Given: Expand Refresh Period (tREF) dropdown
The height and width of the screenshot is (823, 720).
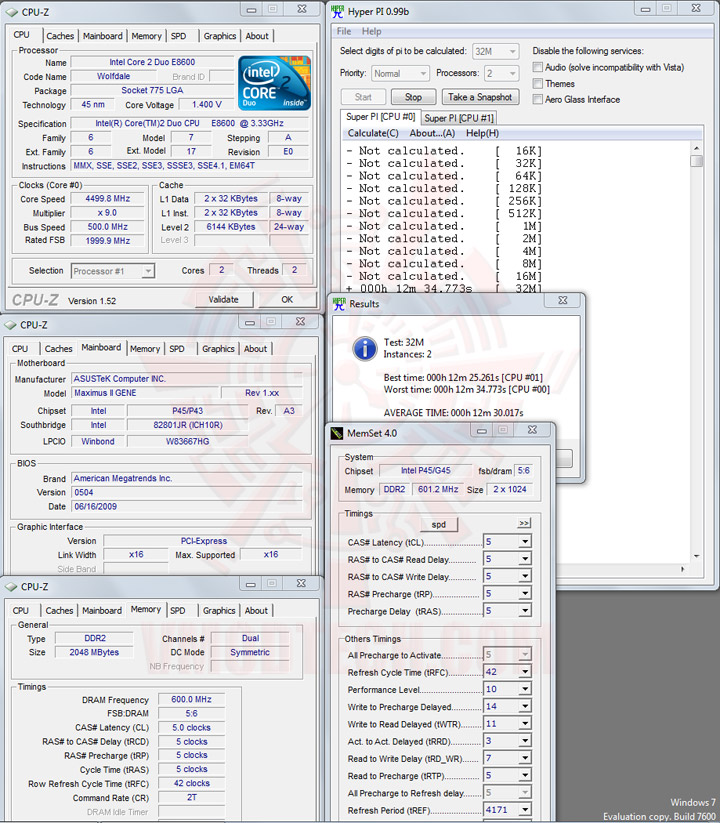Looking at the screenshot, I should [525, 810].
